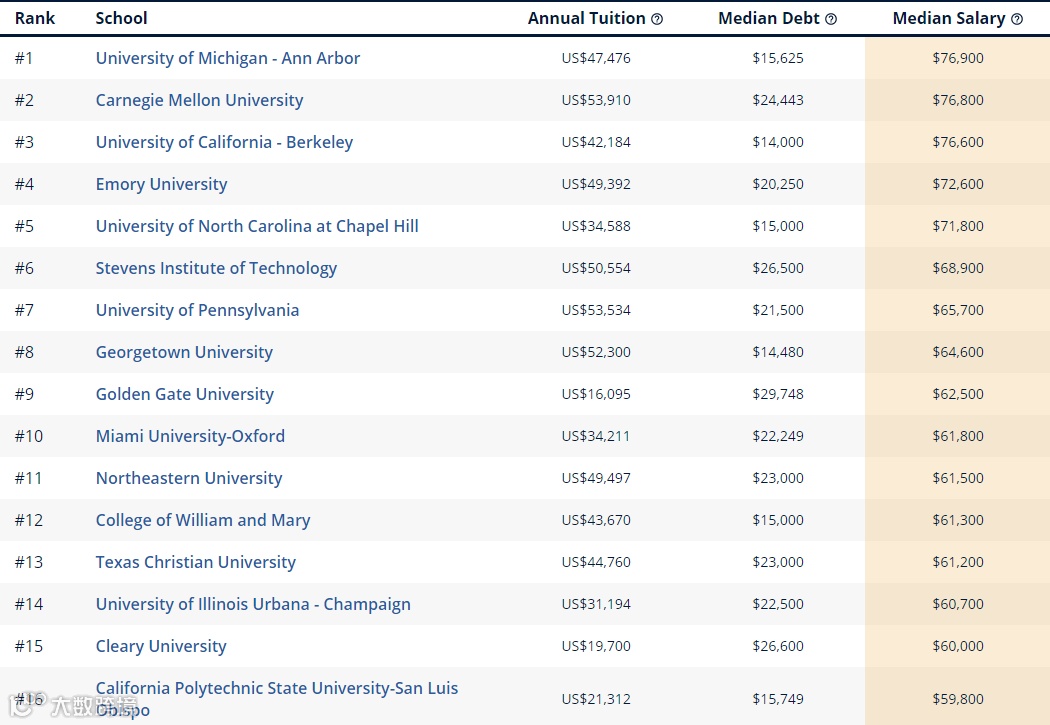Open Carnegie Mellon University link

(200, 100)
